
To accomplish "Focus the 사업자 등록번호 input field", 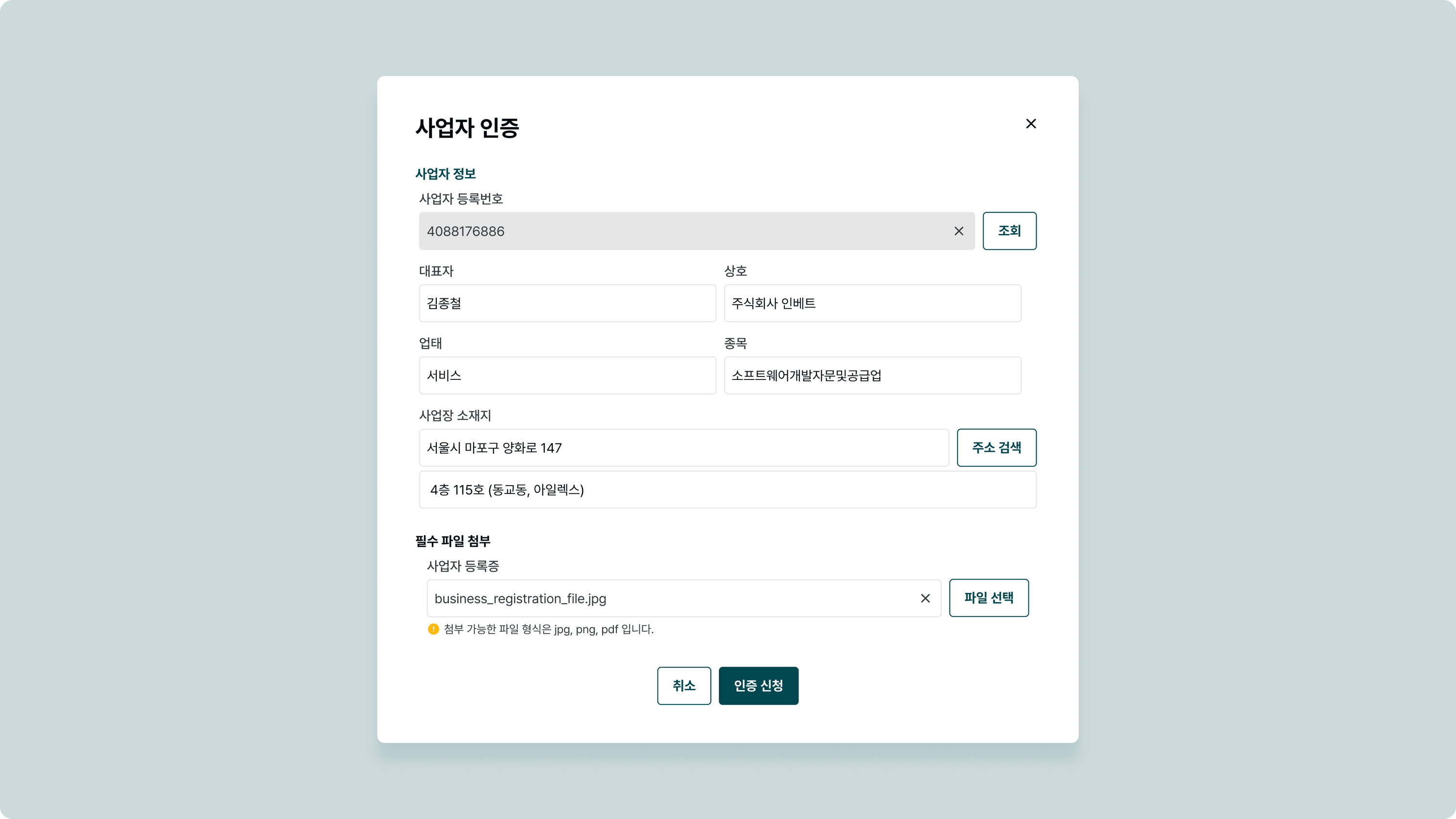I will coord(678,231).
